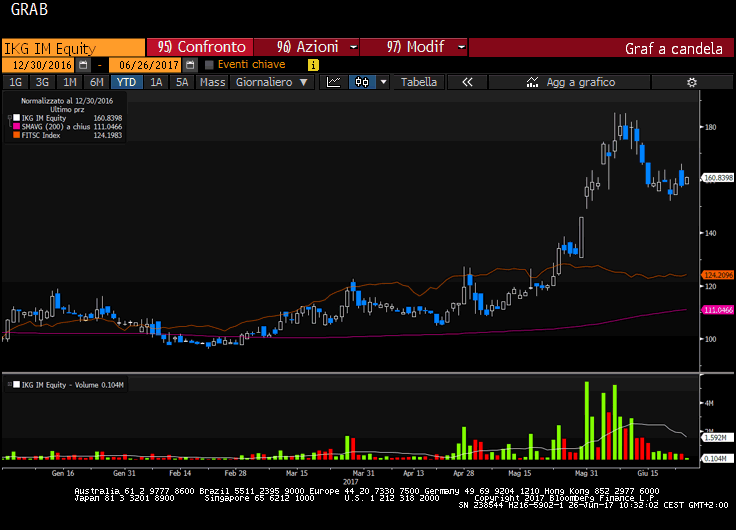Open the Giornaliero periodicity dropdown
This screenshot has width=736, height=530.
coord(269,82)
